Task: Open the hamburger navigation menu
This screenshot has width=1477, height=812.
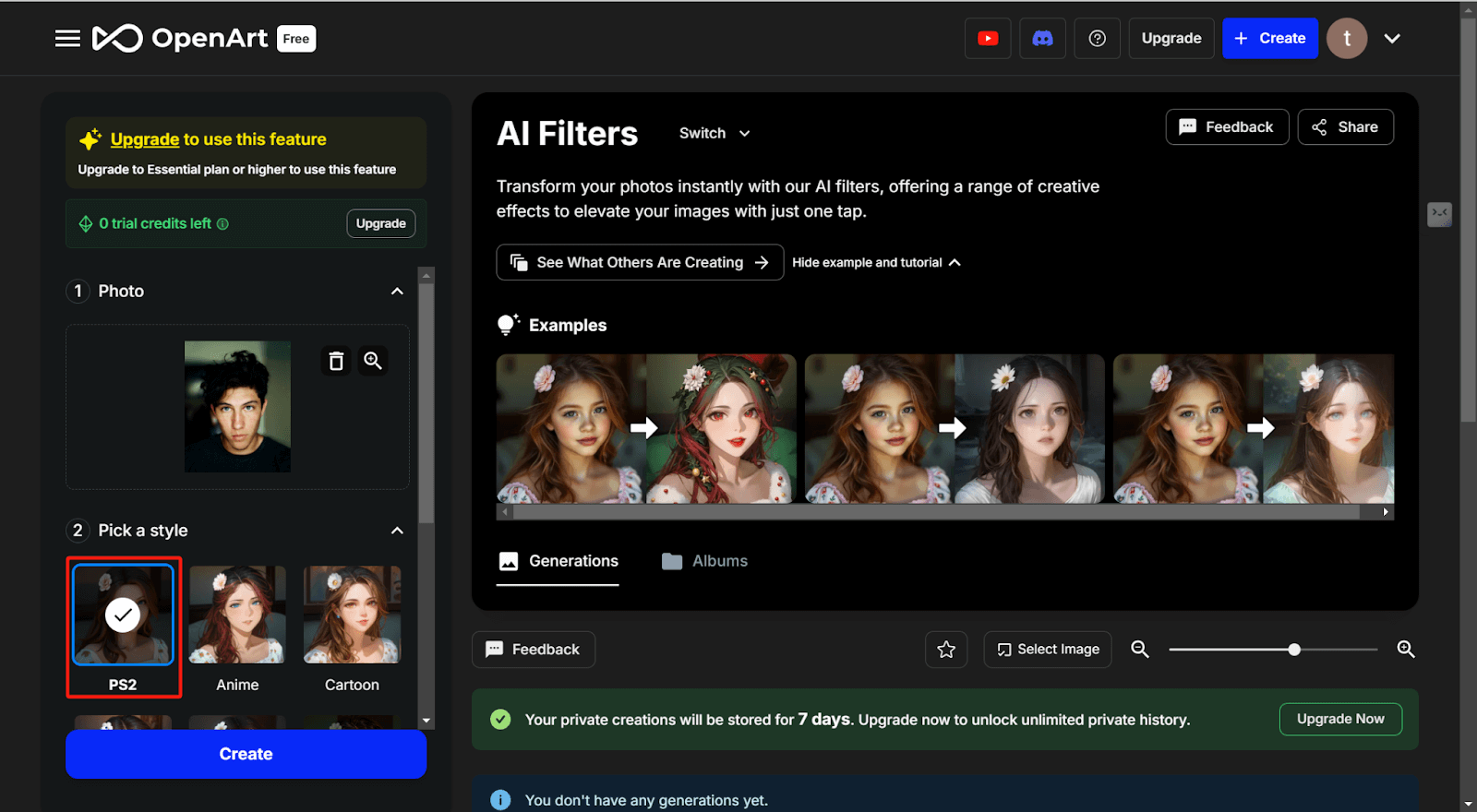Action: [67, 39]
